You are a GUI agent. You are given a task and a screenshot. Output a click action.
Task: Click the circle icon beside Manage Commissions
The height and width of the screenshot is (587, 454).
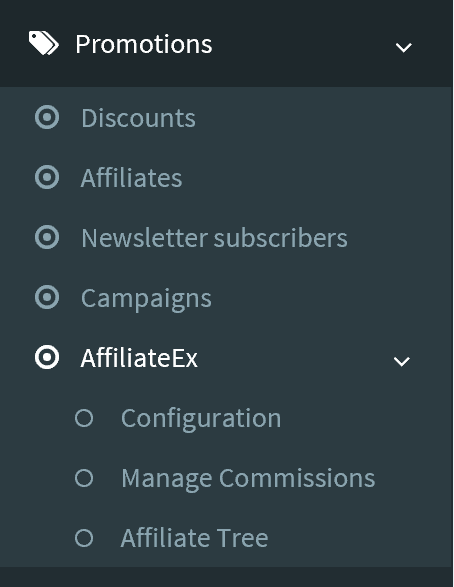coord(84,478)
